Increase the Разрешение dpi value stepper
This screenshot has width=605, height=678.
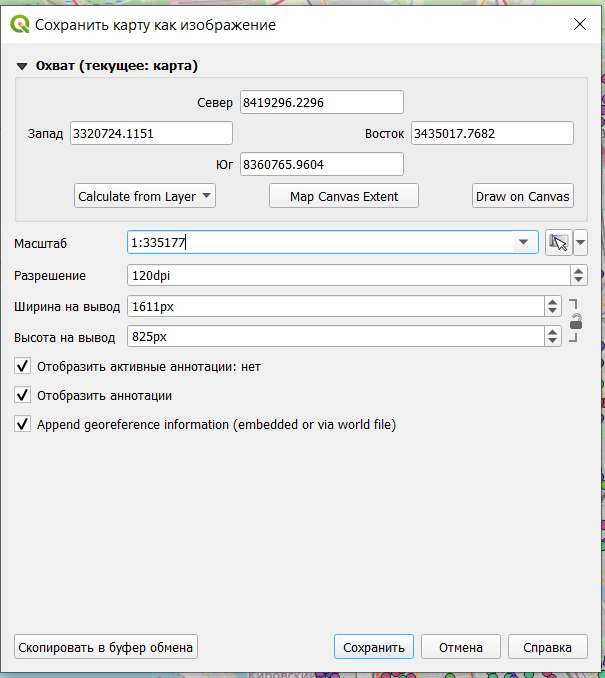[x=578, y=271]
